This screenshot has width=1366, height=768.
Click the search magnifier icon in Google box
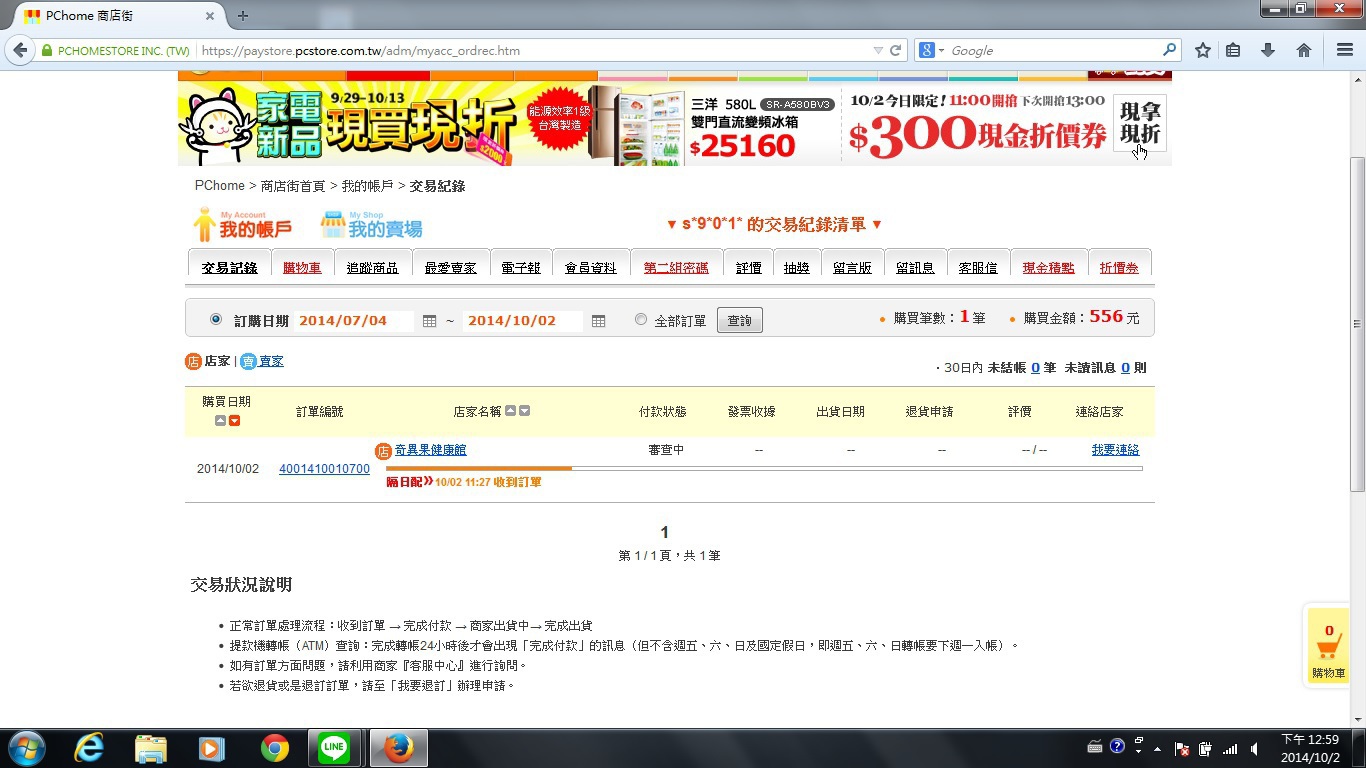point(1169,50)
